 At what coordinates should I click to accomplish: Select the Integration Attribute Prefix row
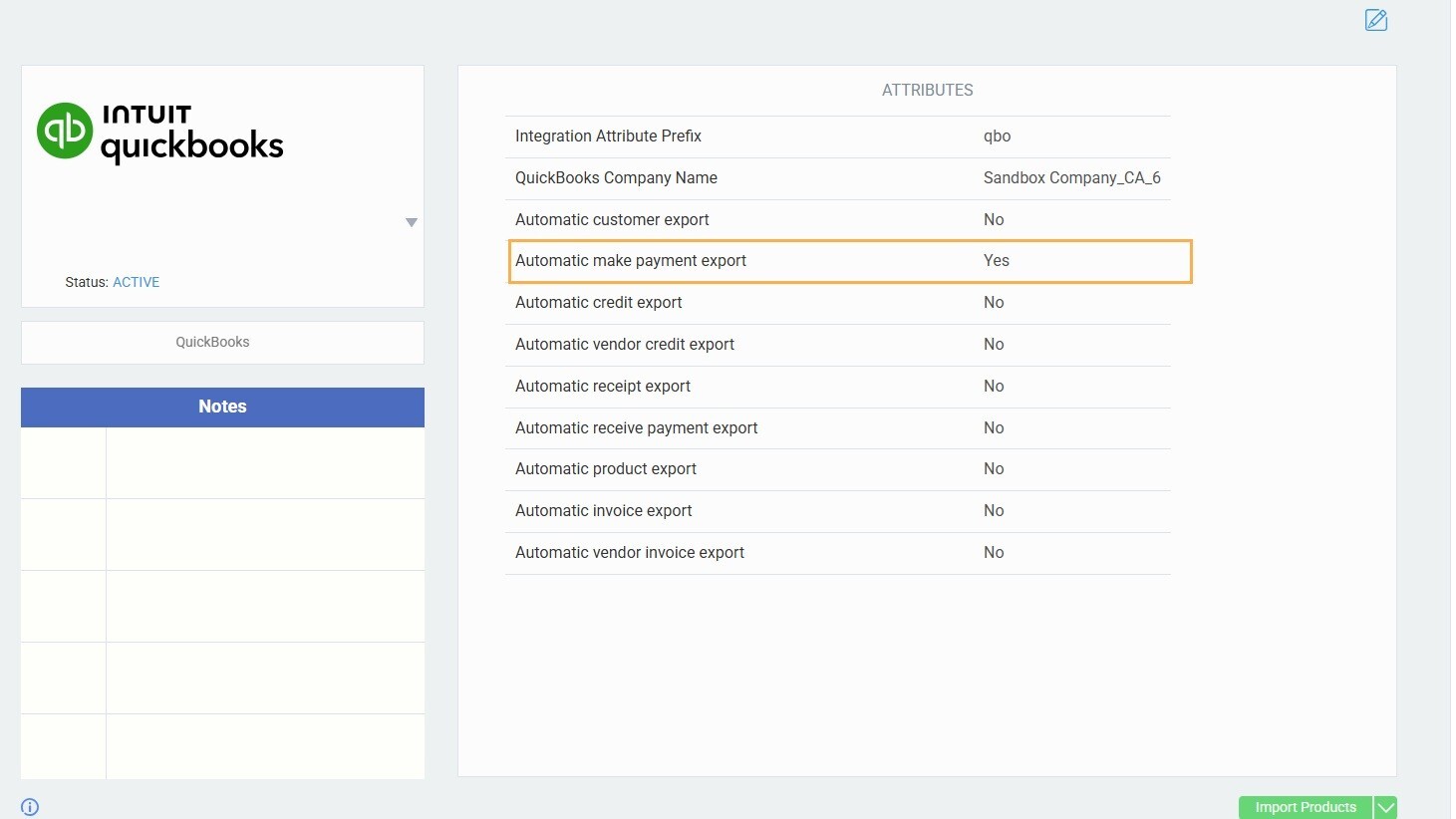point(837,136)
